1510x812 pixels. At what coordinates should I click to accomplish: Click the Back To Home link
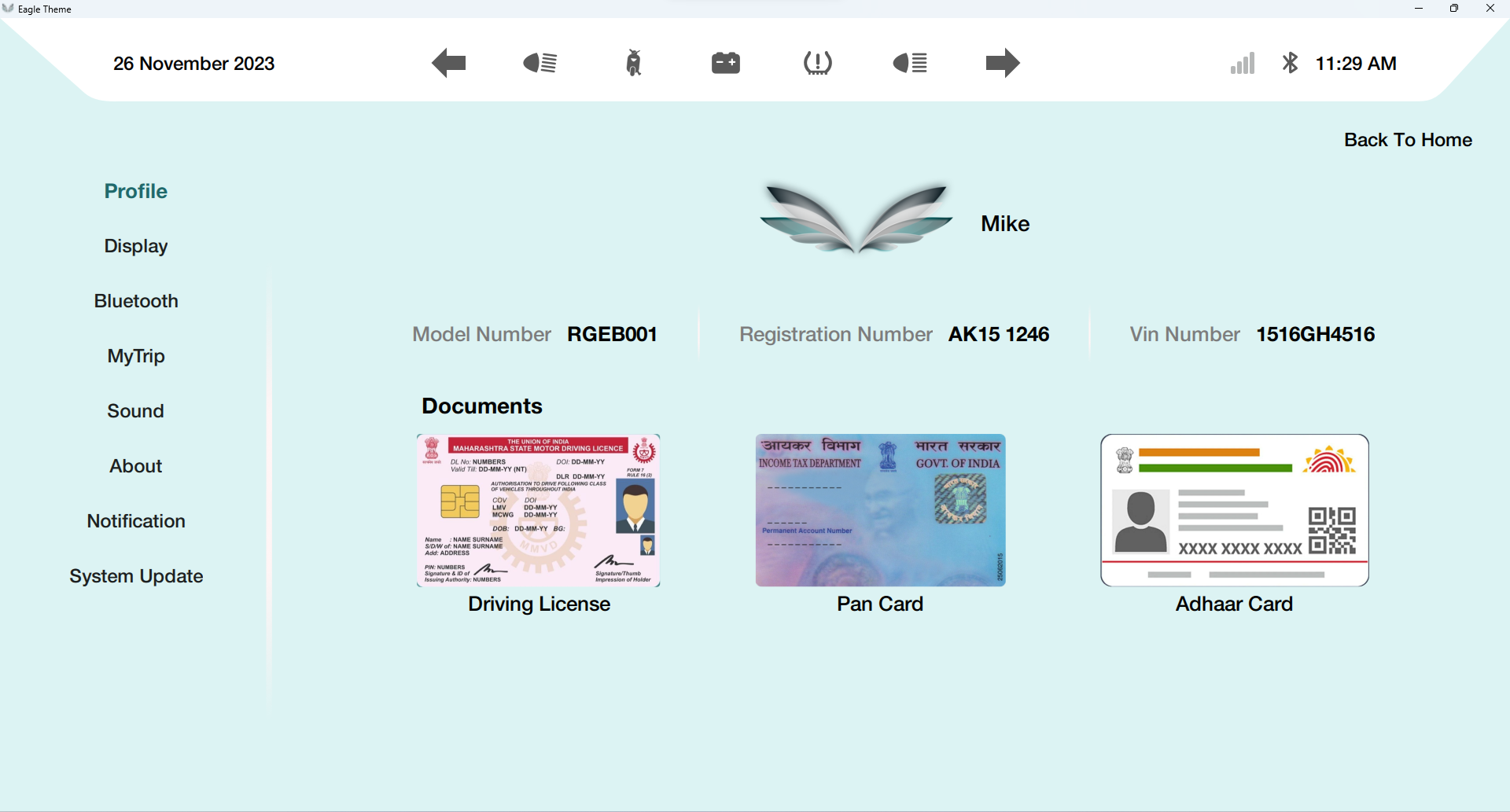(1408, 140)
